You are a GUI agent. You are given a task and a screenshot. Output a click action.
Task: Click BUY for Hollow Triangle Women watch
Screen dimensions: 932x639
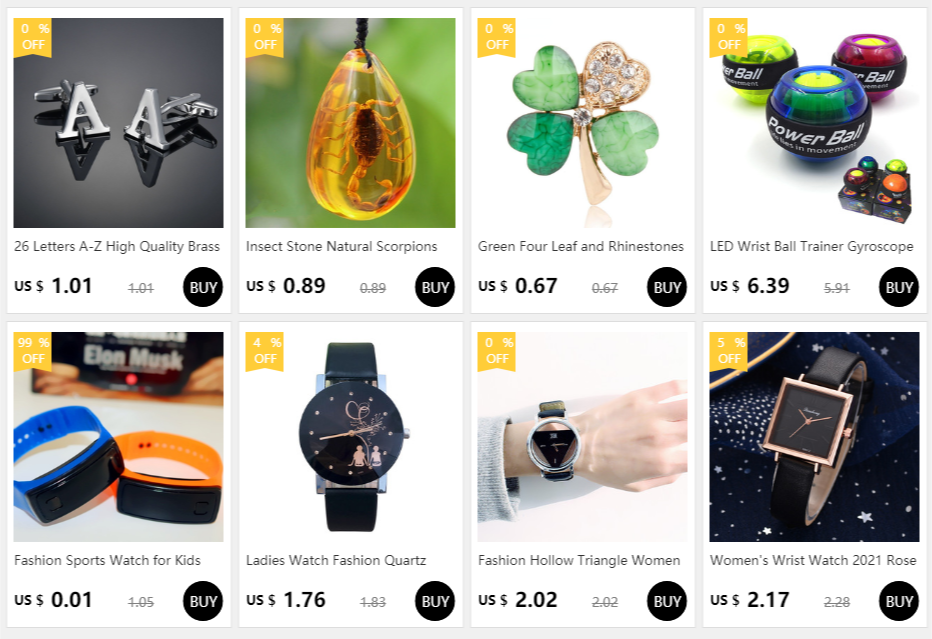(666, 601)
